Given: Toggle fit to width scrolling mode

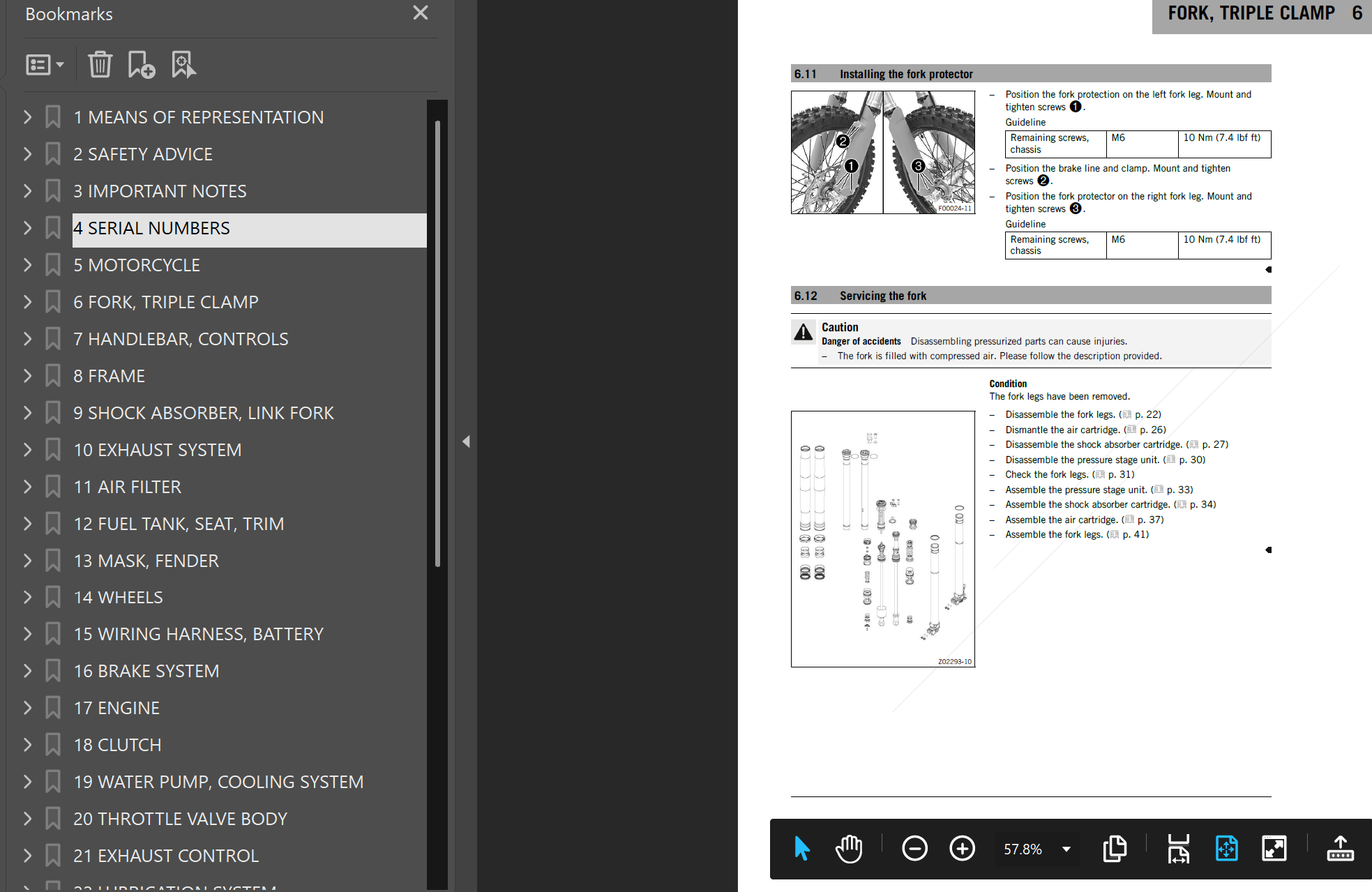Looking at the screenshot, I should [1179, 849].
